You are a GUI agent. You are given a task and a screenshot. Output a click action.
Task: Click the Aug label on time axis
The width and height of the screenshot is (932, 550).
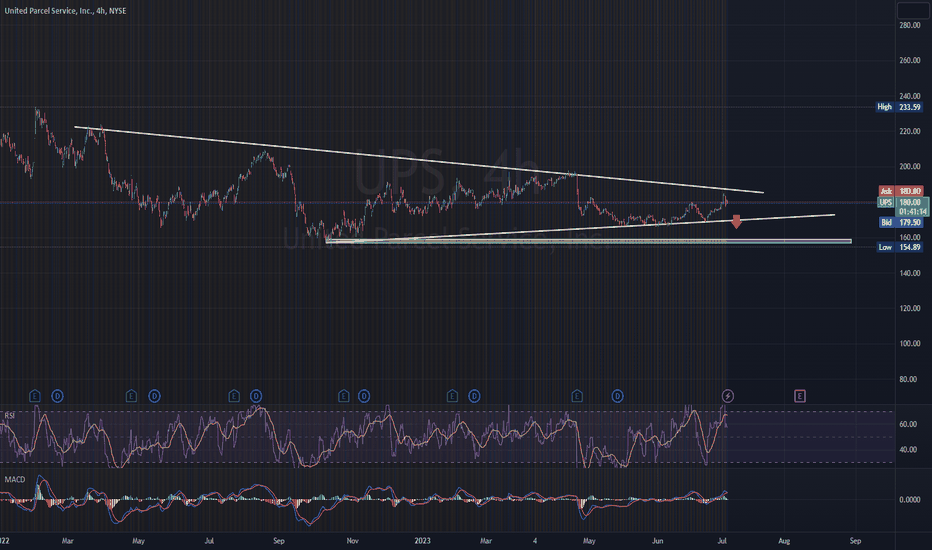tap(784, 541)
